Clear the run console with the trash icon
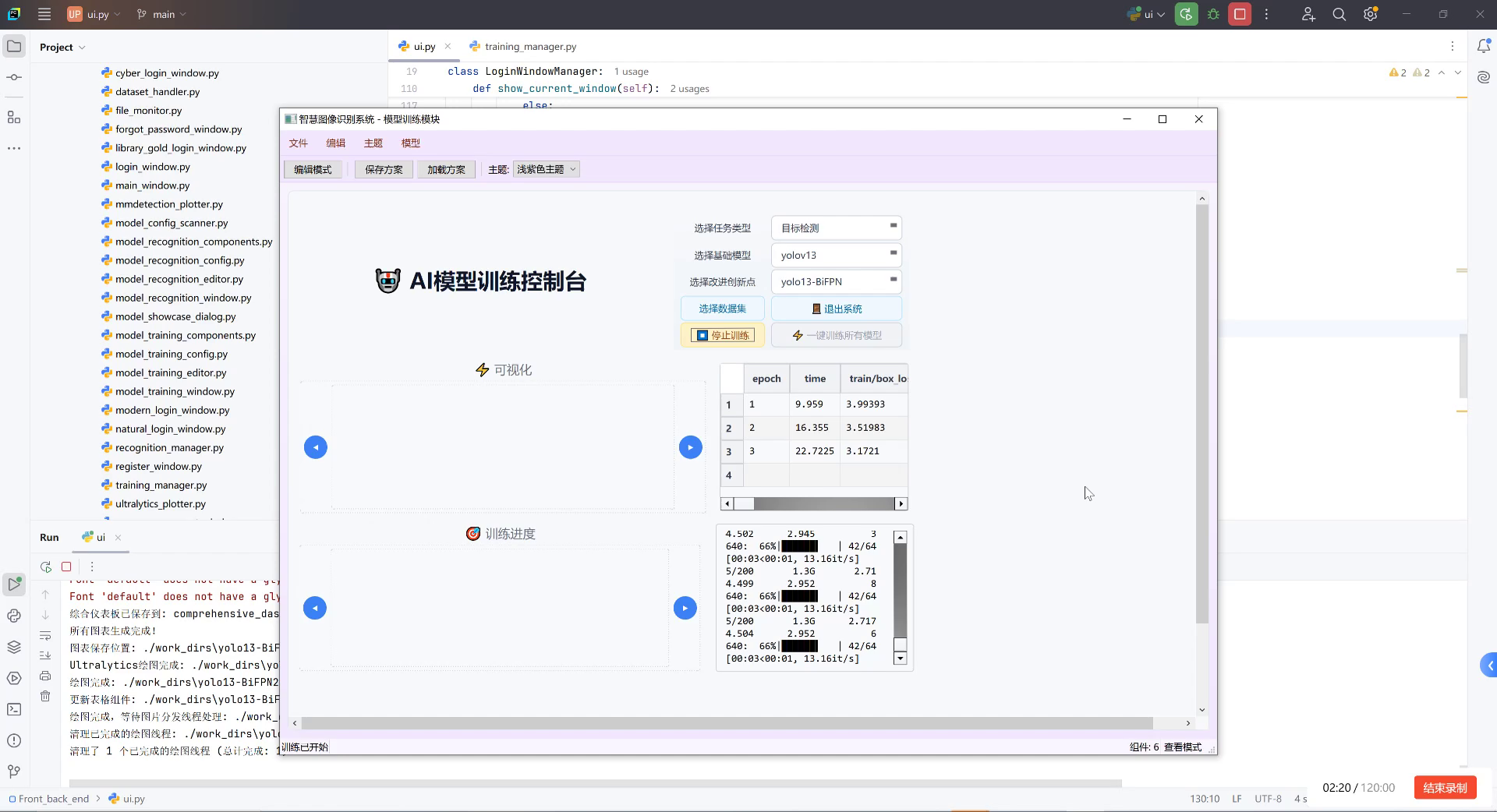Viewport: 1497px width, 812px height. [x=45, y=696]
